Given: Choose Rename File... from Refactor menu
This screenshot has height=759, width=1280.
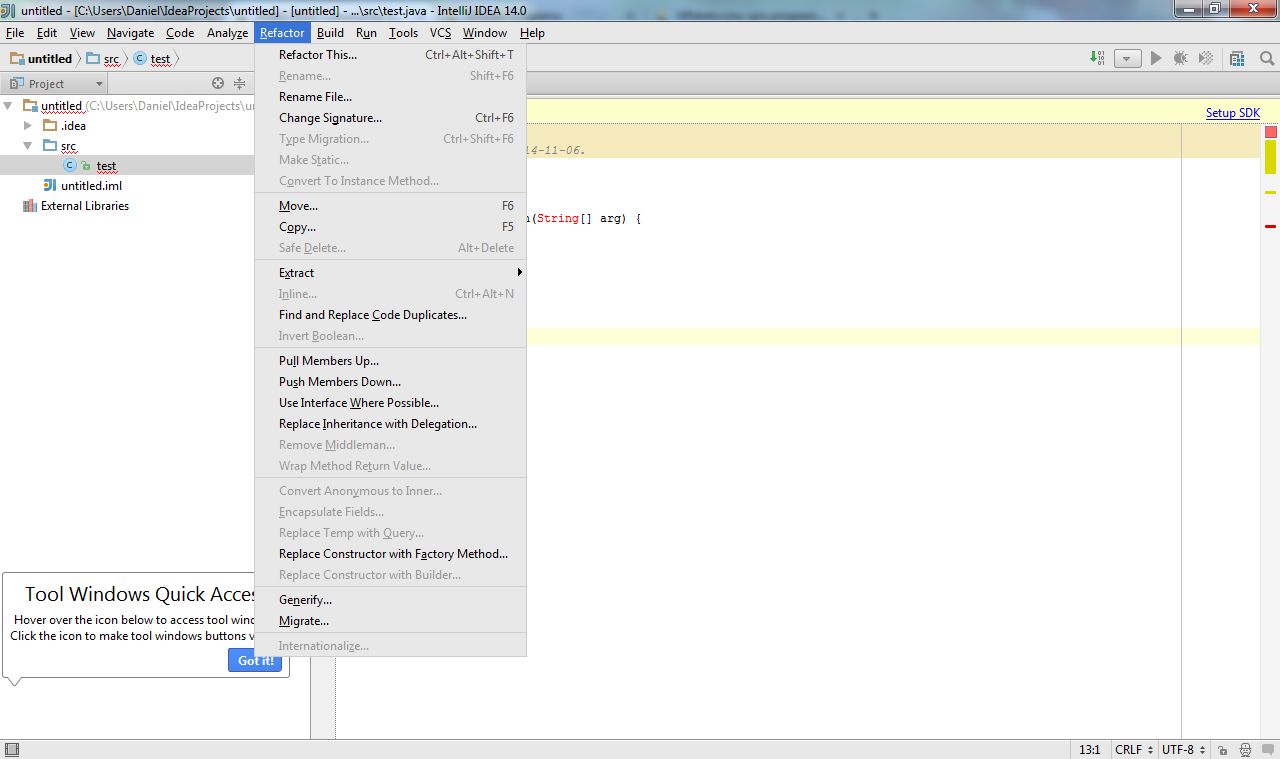Looking at the screenshot, I should [391, 97].
